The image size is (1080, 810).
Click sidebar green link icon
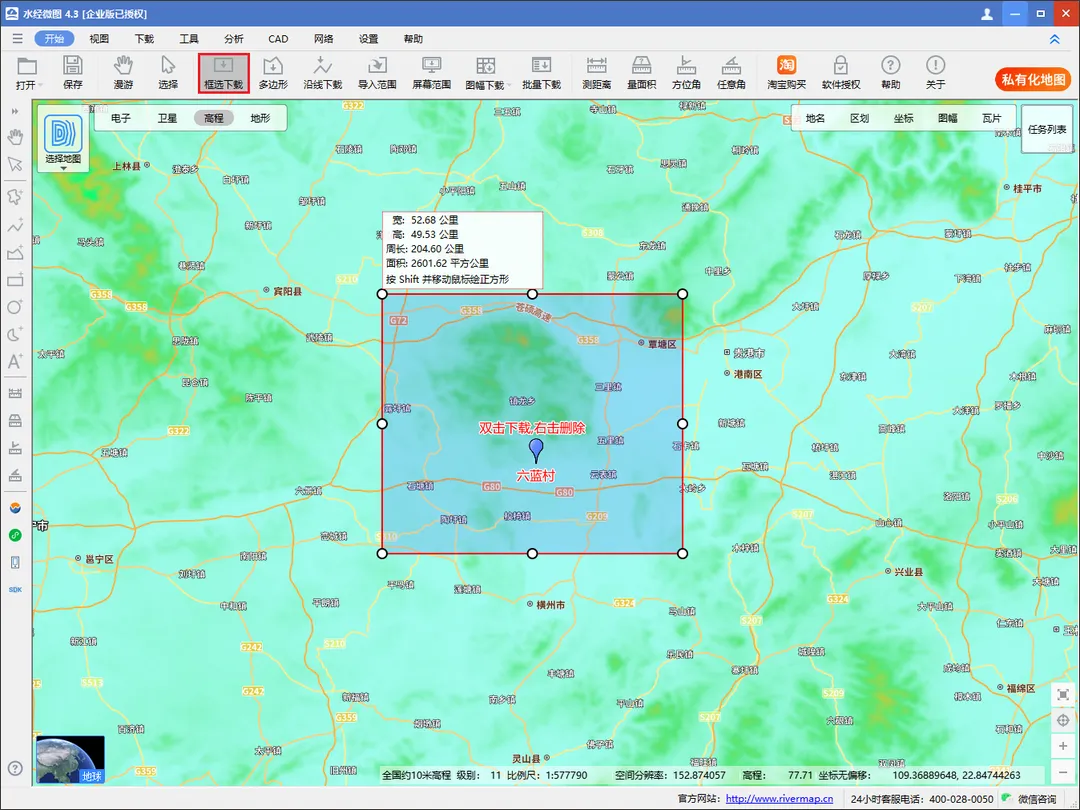(x=15, y=535)
